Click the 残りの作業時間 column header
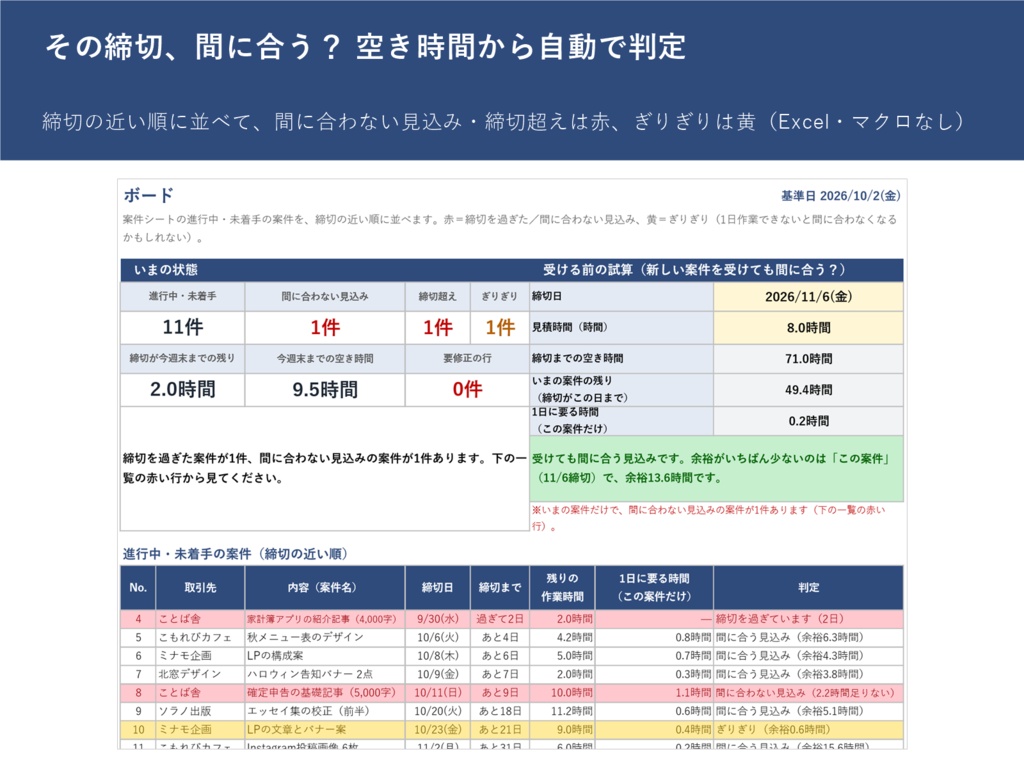The width and height of the screenshot is (1024, 768). click(562, 588)
